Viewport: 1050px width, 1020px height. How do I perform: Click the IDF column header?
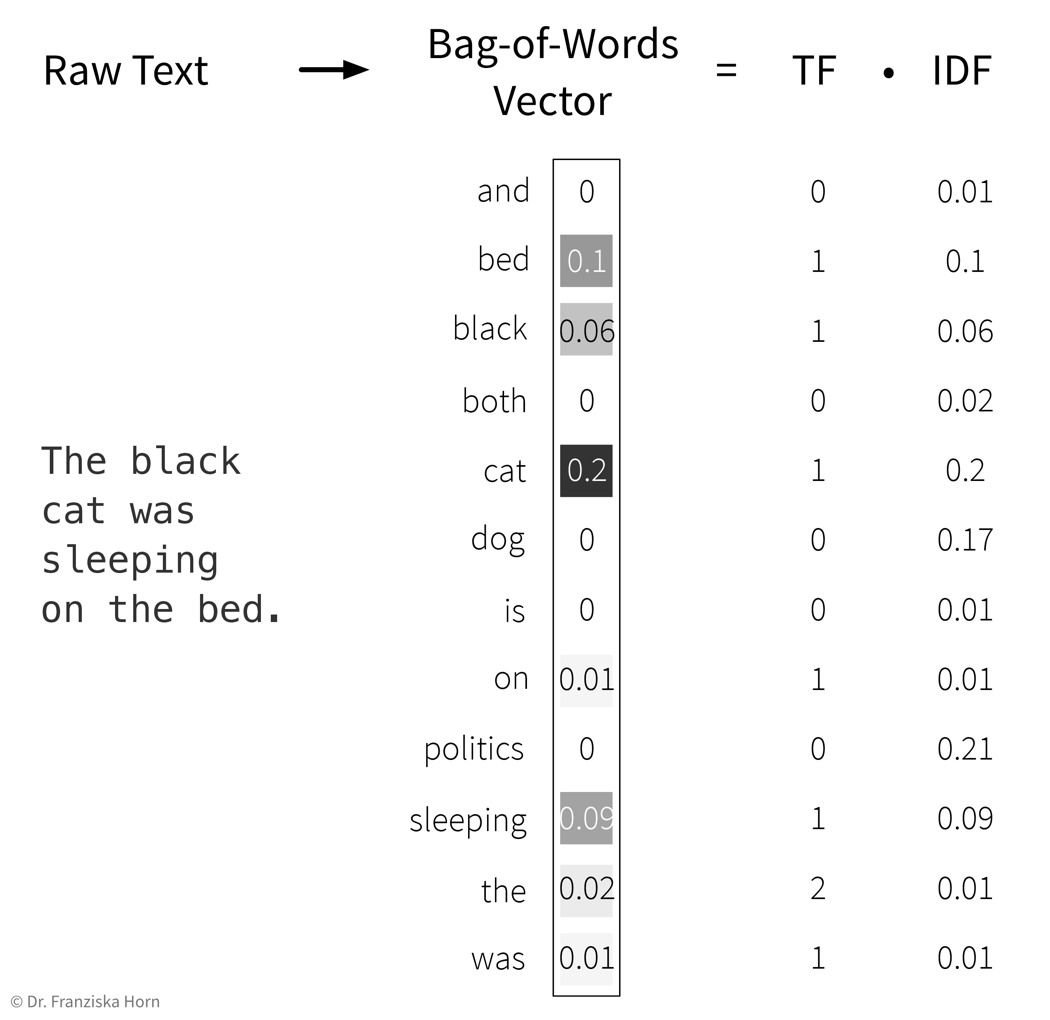[x=961, y=71]
